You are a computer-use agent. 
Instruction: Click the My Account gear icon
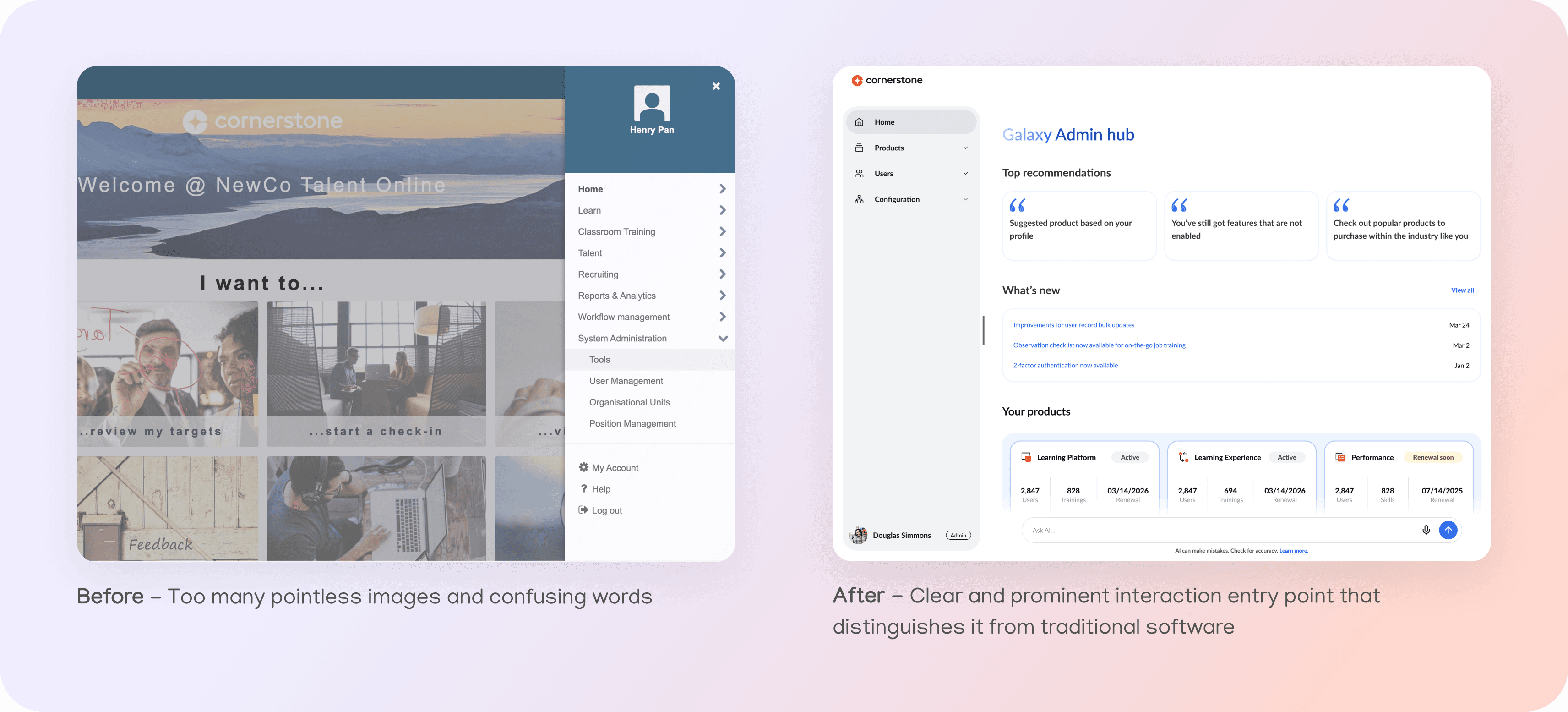[583, 467]
